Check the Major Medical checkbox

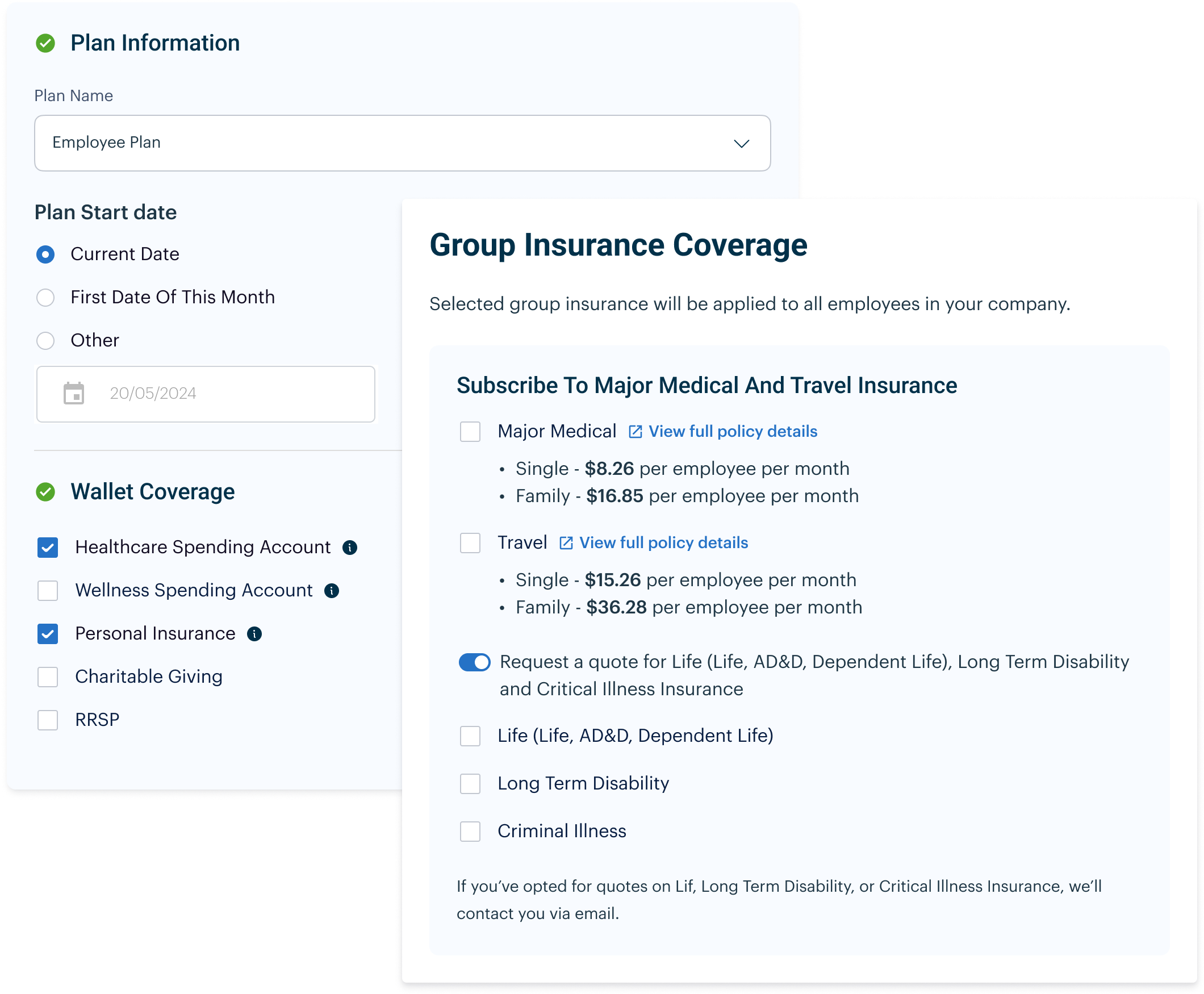[x=470, y=432]
